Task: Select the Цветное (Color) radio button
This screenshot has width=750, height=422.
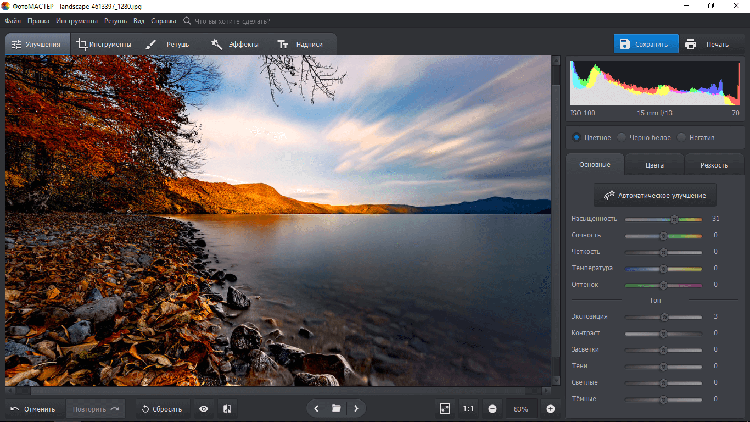Action: pos(577,137)
